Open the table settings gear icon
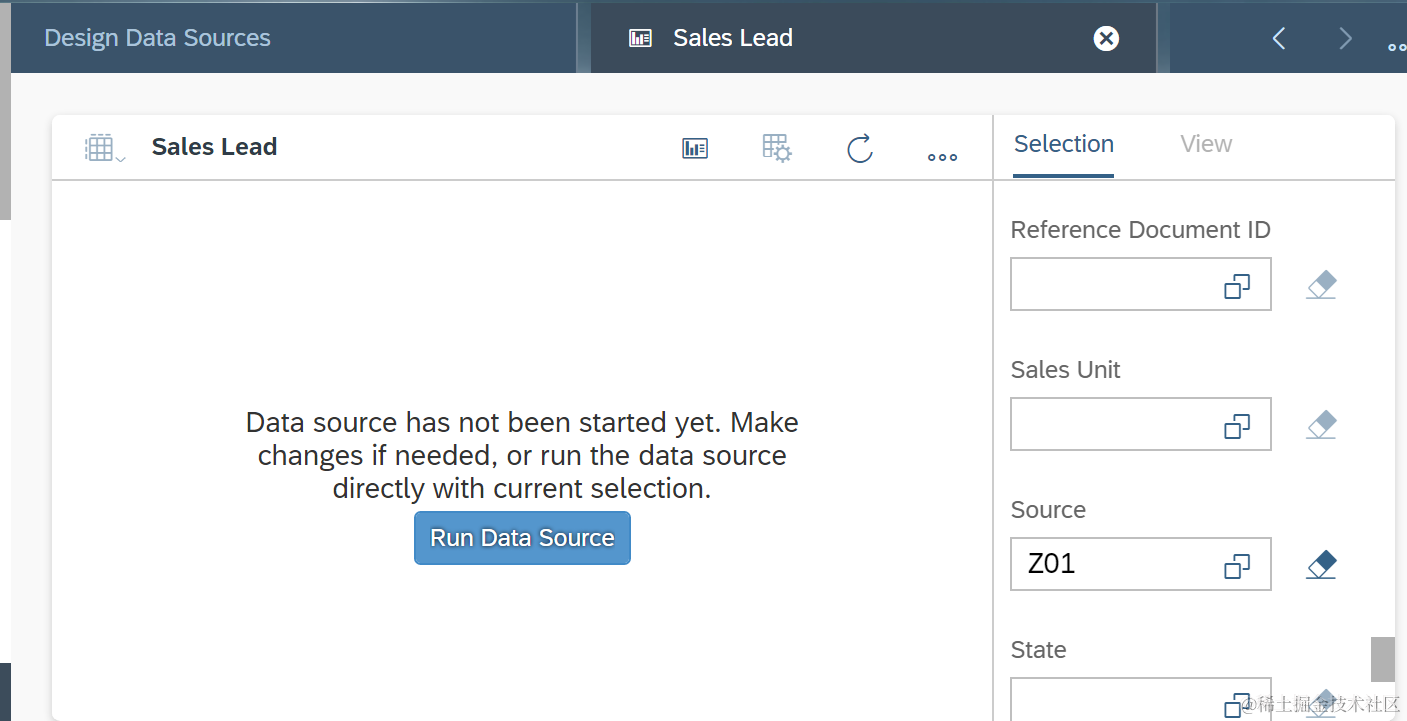The image size is (1407, 721). (777, 148)
